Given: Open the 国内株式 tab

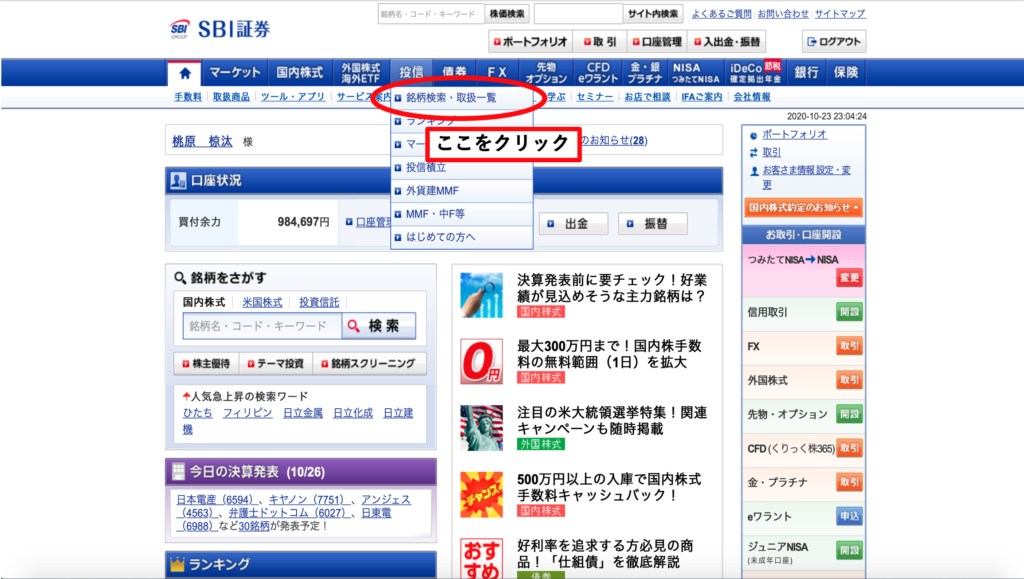Looking at the screenshot, I should (300, 72).
